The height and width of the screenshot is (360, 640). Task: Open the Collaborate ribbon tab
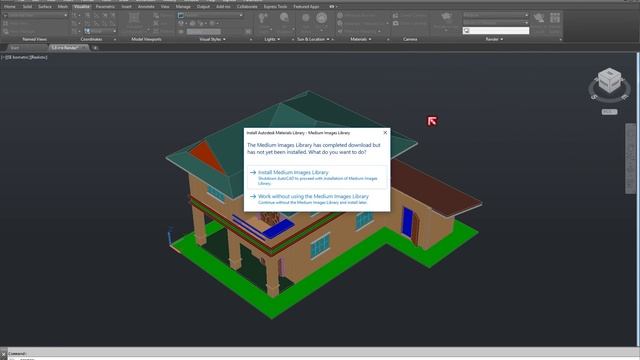[x=247, y=7]
